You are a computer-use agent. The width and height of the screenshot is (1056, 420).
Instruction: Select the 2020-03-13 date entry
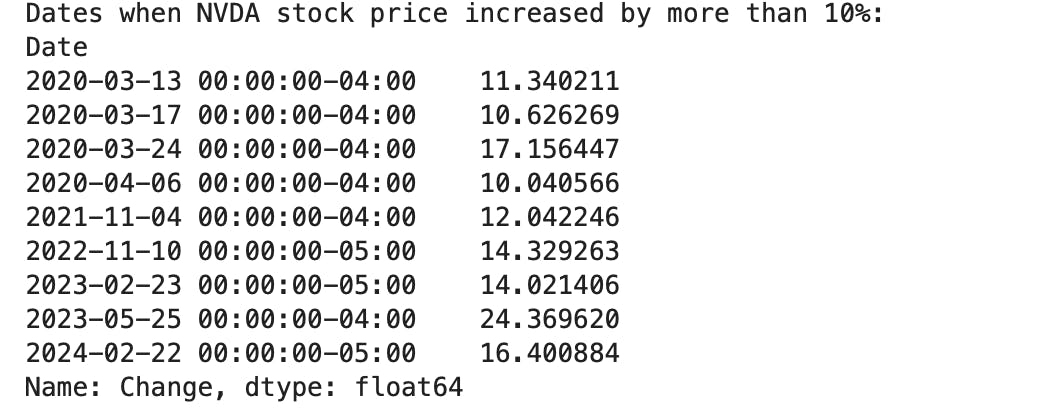221,81
